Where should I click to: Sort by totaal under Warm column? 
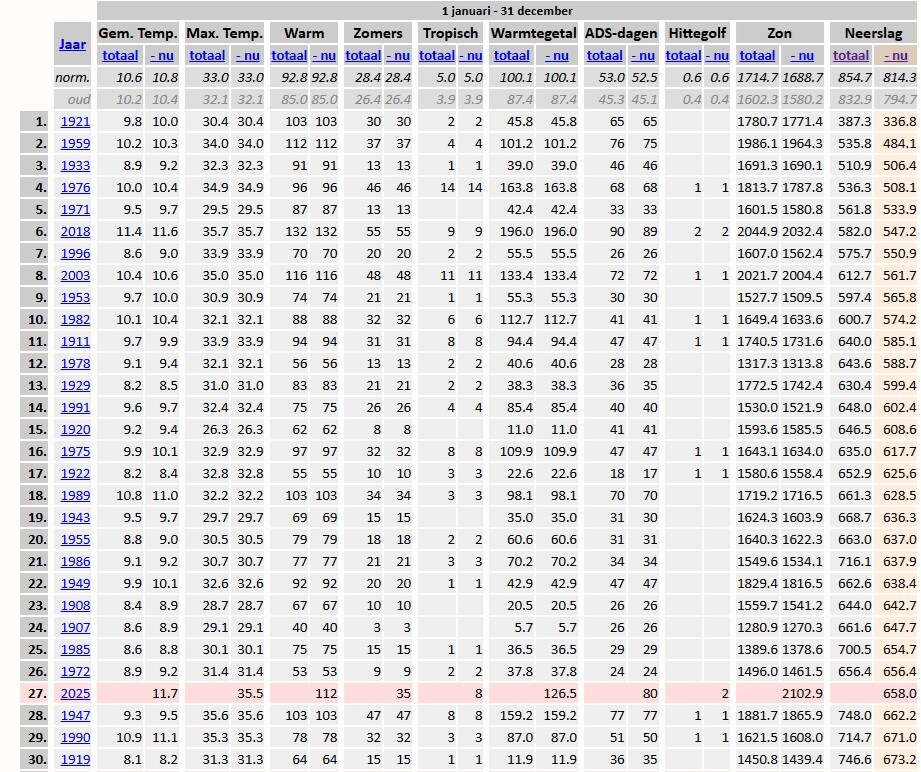(289, 55)
